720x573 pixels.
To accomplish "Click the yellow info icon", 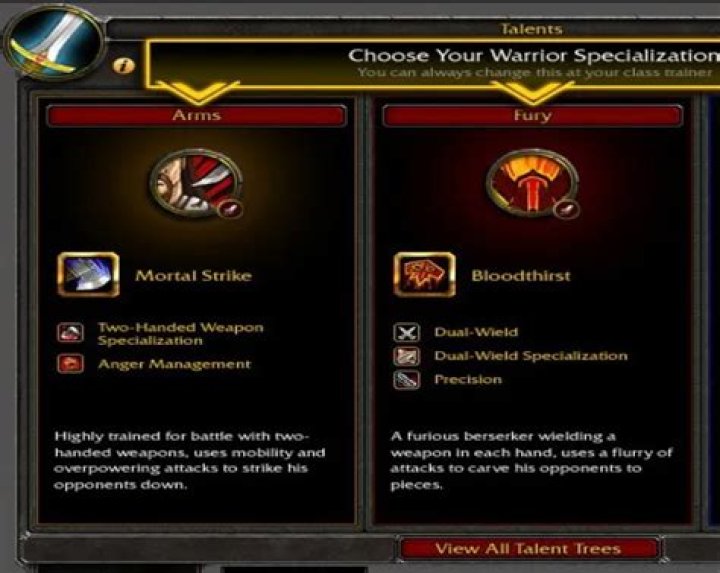I will (x=124, y=66).
